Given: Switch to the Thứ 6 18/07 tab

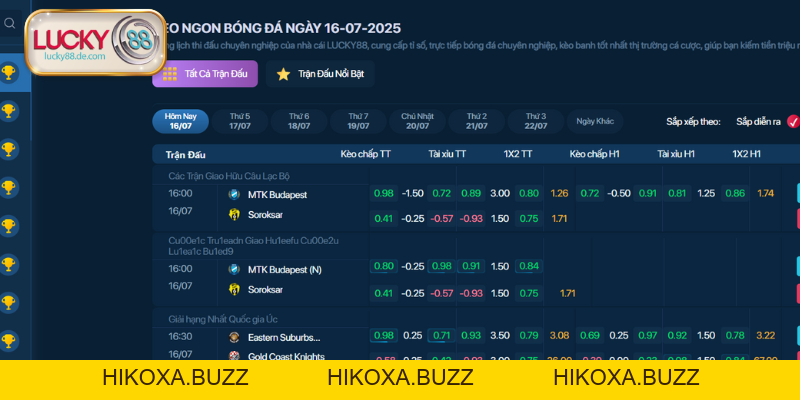Looking at the screenshot, I should [299, 121].
